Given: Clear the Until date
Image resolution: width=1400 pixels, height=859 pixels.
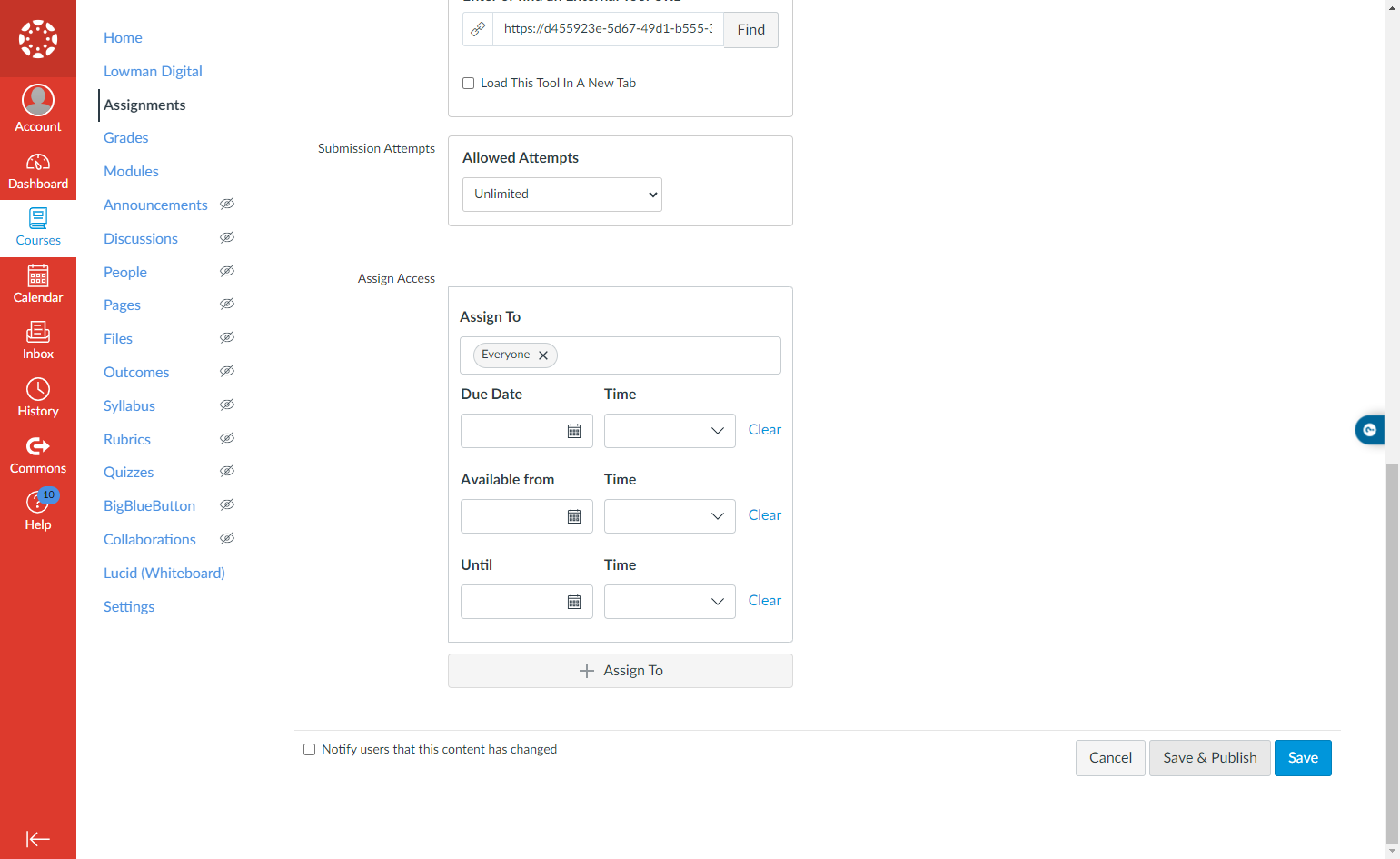Looking at the screenshot, I should pos(765,601).
